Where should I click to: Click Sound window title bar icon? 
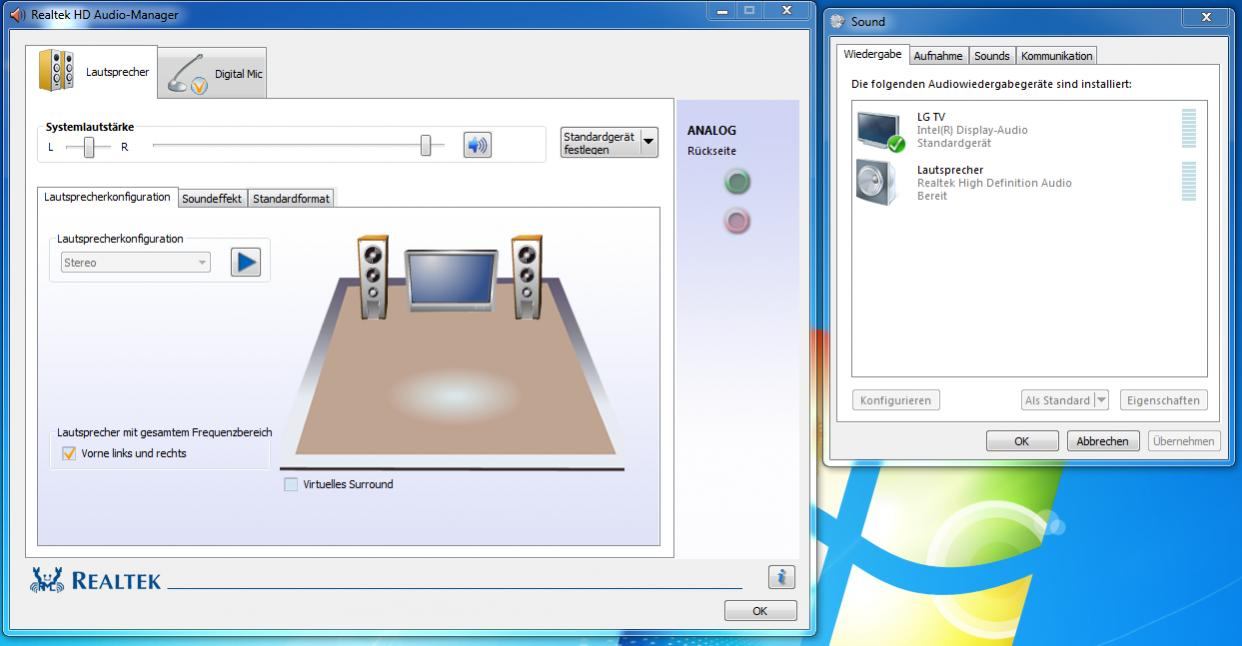pyautogui.click(x=838, y=21)
